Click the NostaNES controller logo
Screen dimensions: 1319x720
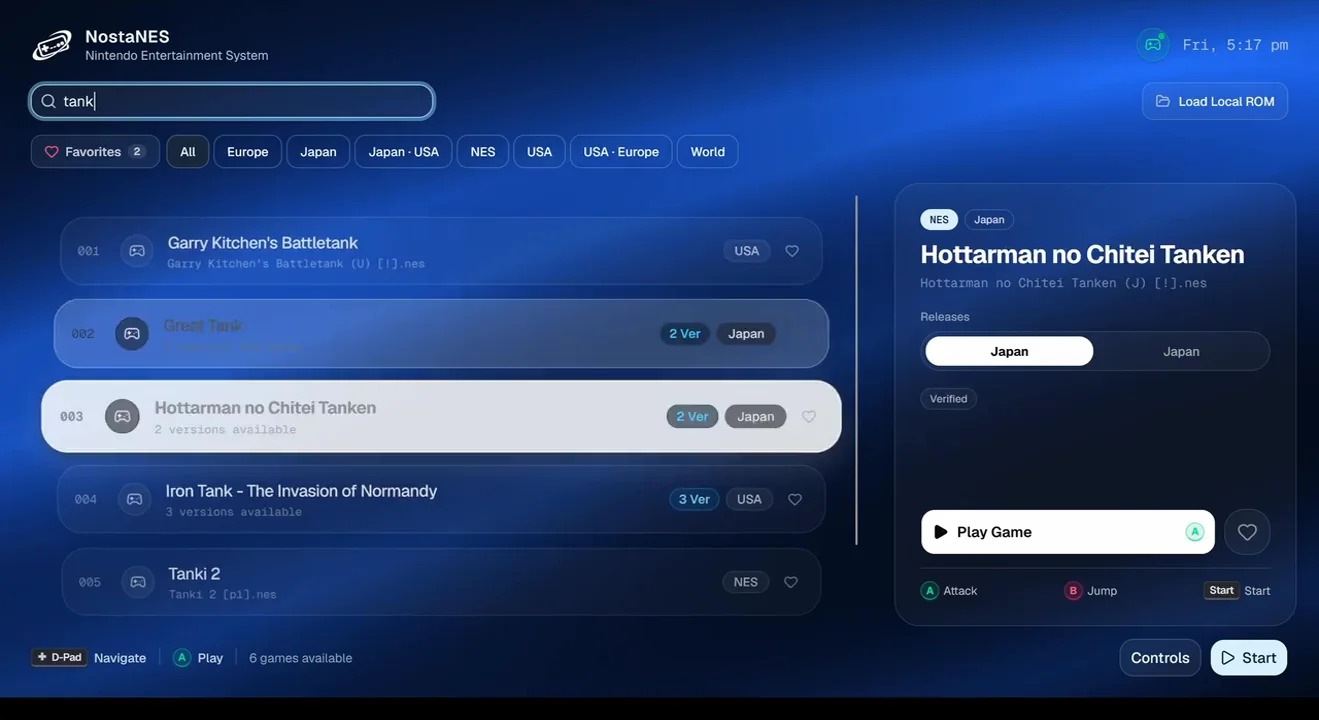pos(52,45)
